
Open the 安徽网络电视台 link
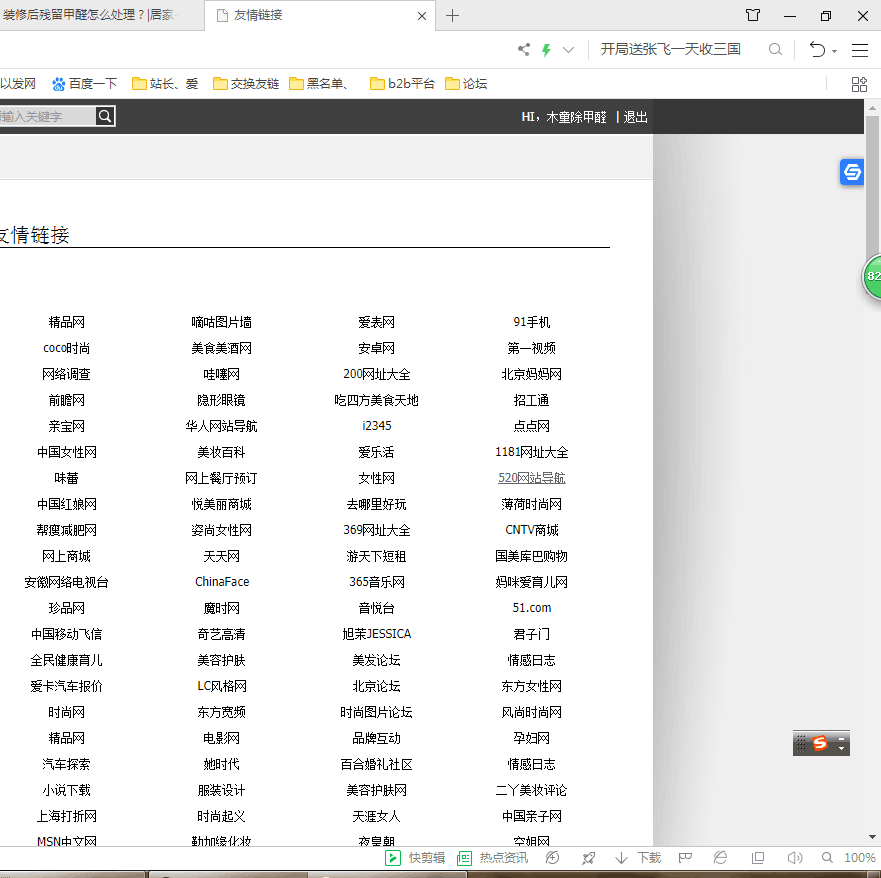click(x=66, y=582)
